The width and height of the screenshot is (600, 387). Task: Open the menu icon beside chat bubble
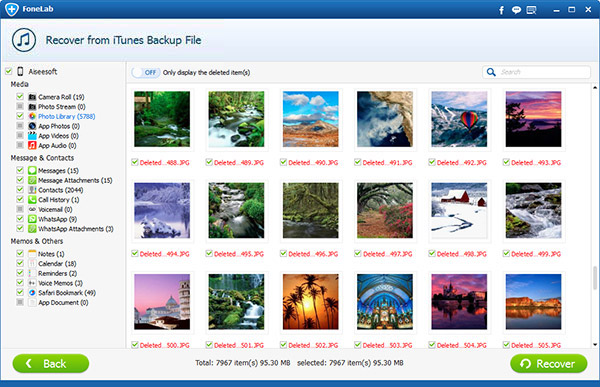pos(532,10)
